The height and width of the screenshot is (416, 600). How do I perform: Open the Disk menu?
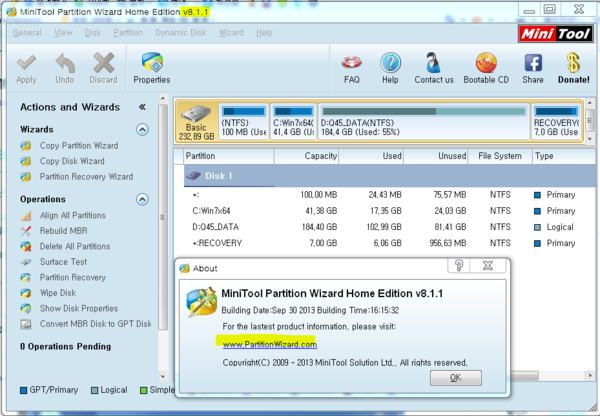[93, 33]
